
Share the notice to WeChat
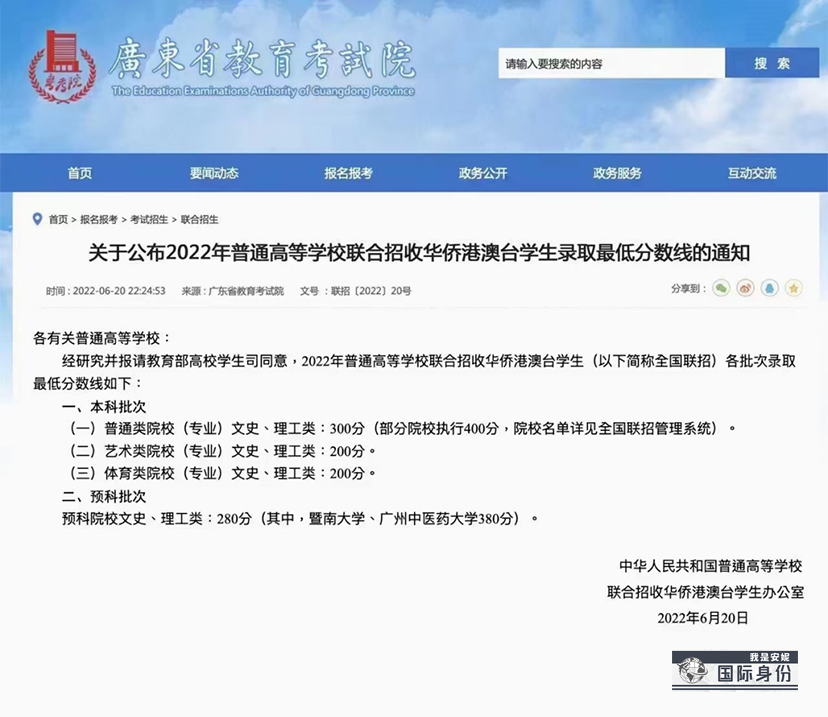(x=721, y=288)
